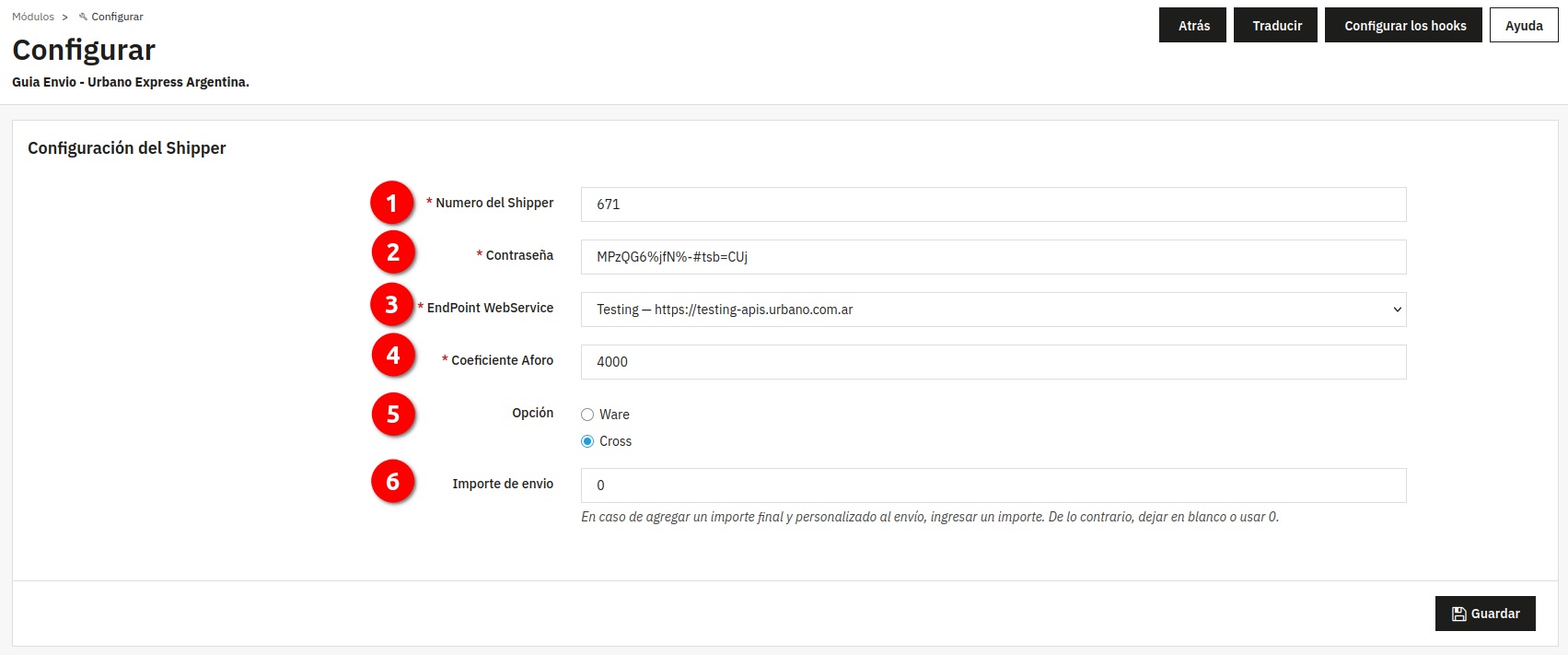This screenshot has height=655, width=1568.
Task: Click the red number 4 step badge
Action: pos(393,356)
